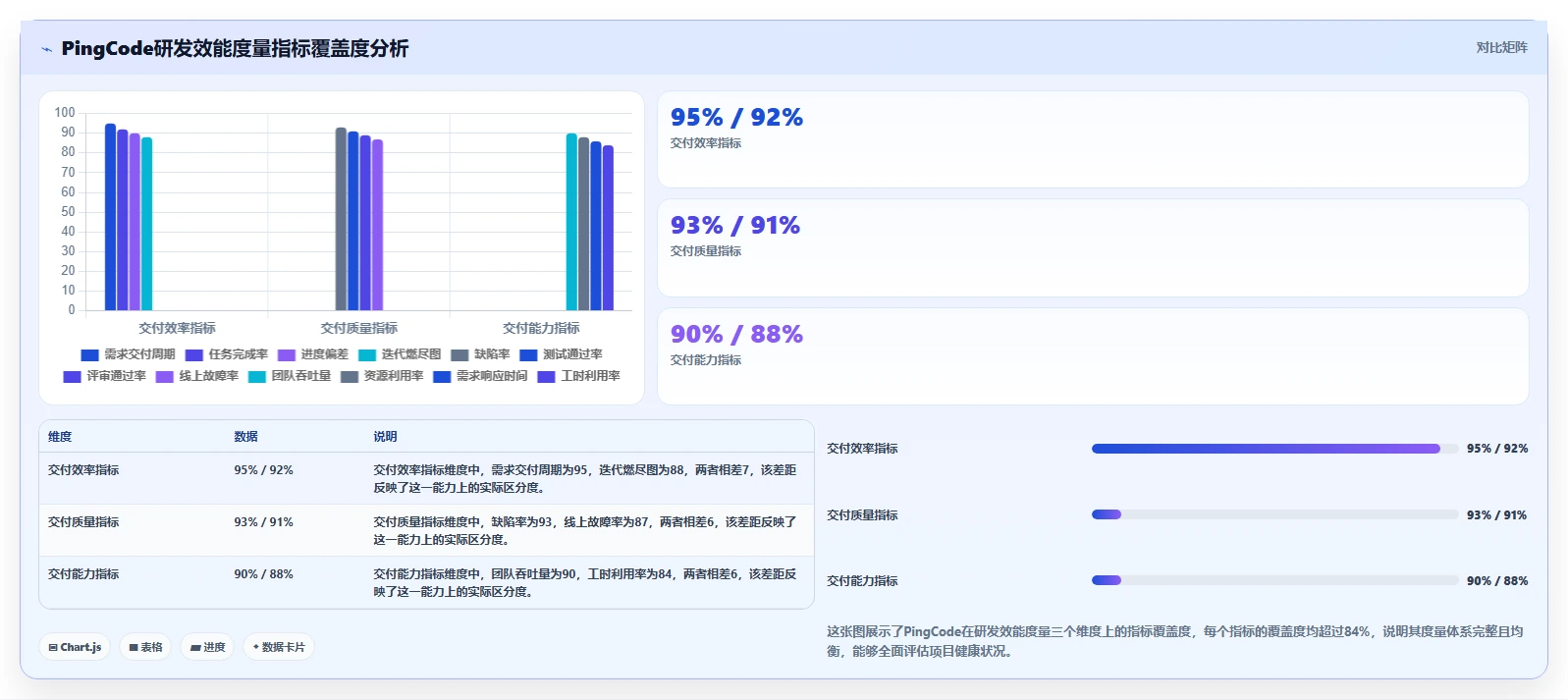Select the 表格 chip
The height and width of the screenshot is (700, 1568).
click(x=145, y=647)
